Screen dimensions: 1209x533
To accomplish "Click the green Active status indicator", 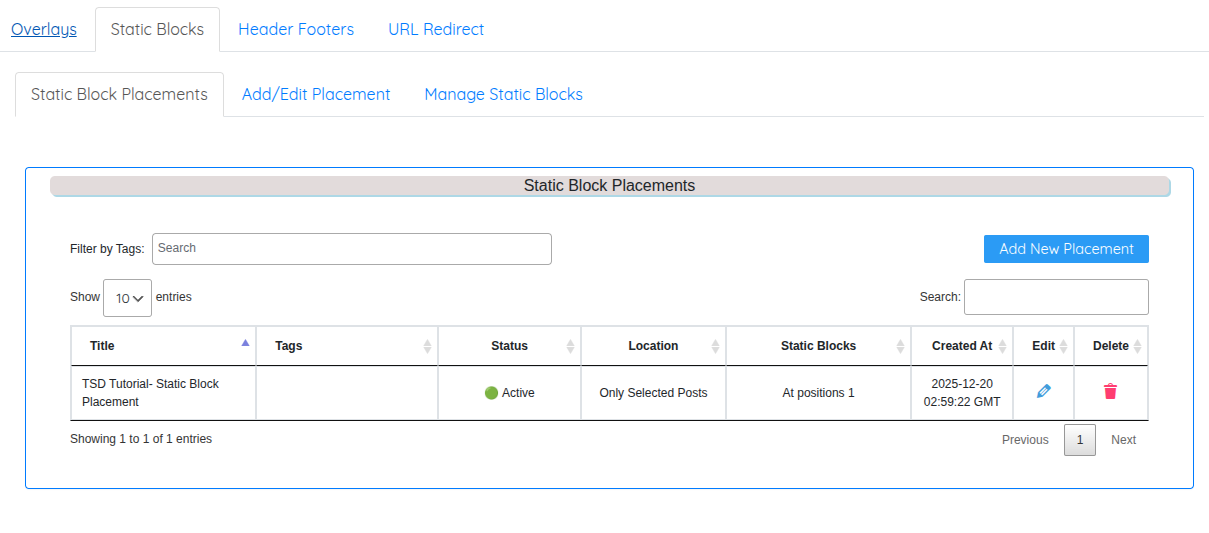I will pos(491,393).
